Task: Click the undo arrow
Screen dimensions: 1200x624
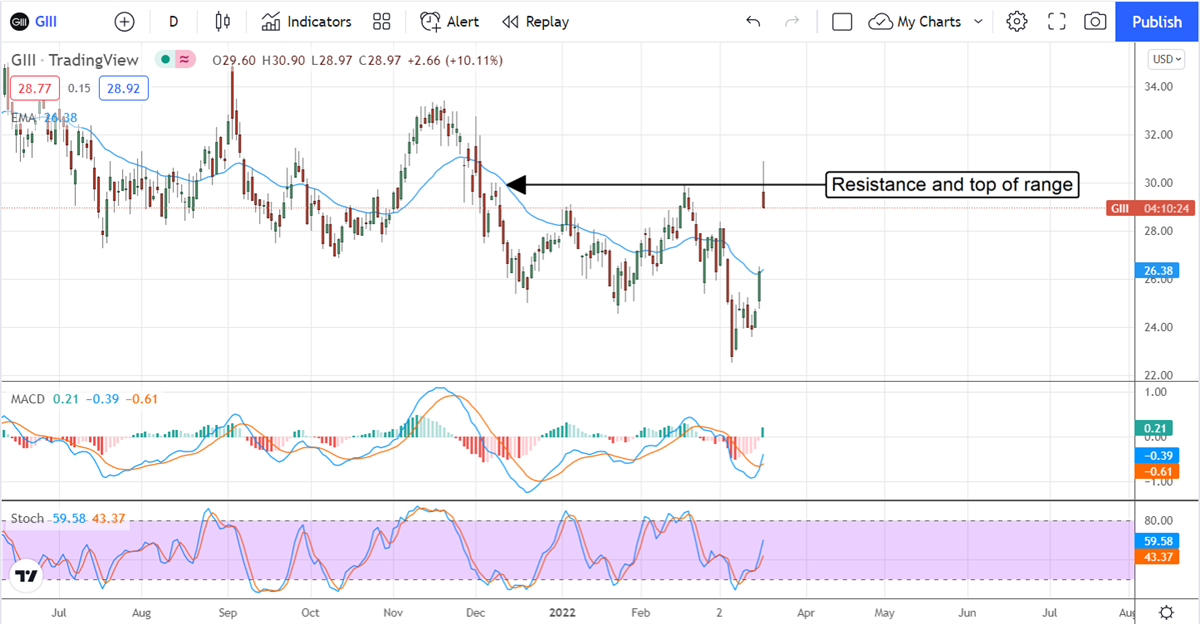Action: 753,21
